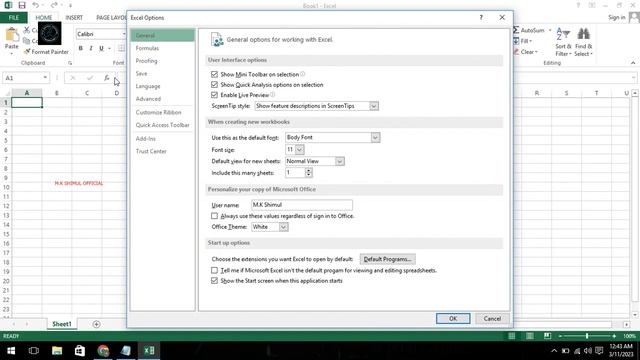Click the Format Painter tool
Screen dimensions: 640x360
[x=46, y=52]
